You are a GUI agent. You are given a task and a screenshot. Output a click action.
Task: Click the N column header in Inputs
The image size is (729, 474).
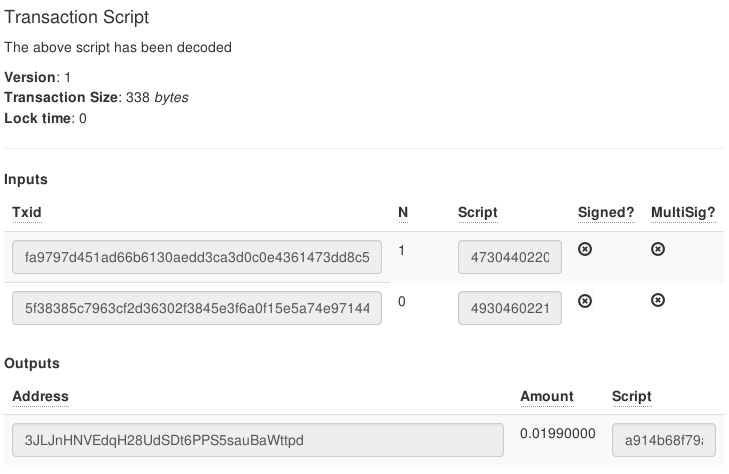[x=403, y=213]
